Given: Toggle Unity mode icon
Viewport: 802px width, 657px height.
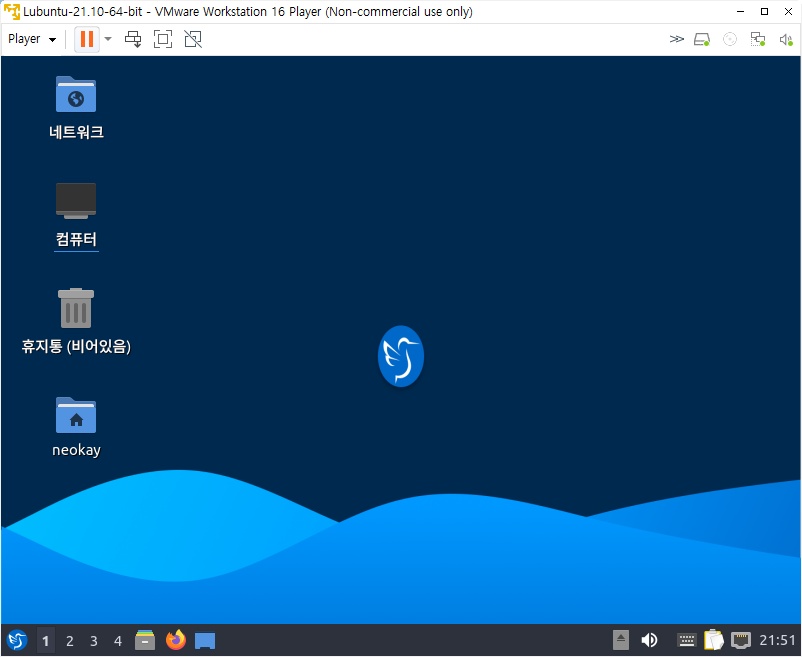Looking at the screenshot, I should click(x=193, y=39).
